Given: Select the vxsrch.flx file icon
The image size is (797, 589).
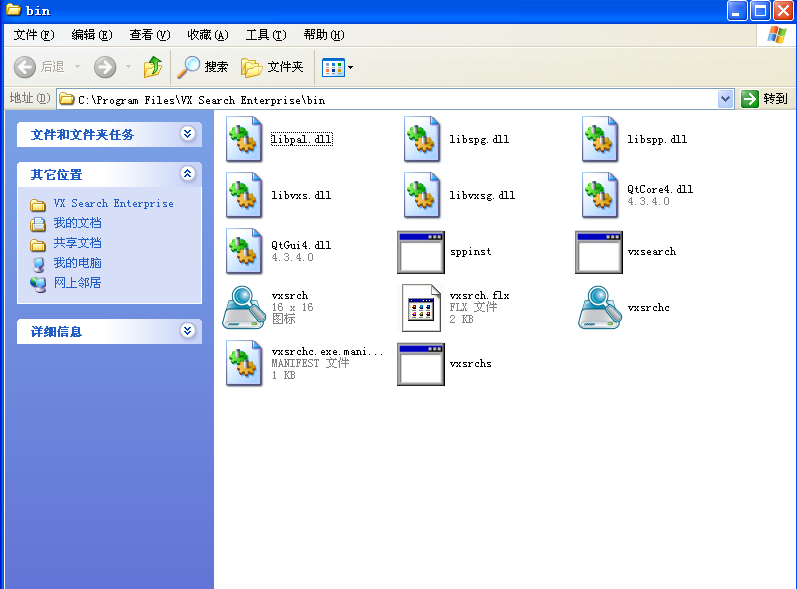Looking at the screenshot, I should point(421,308).
